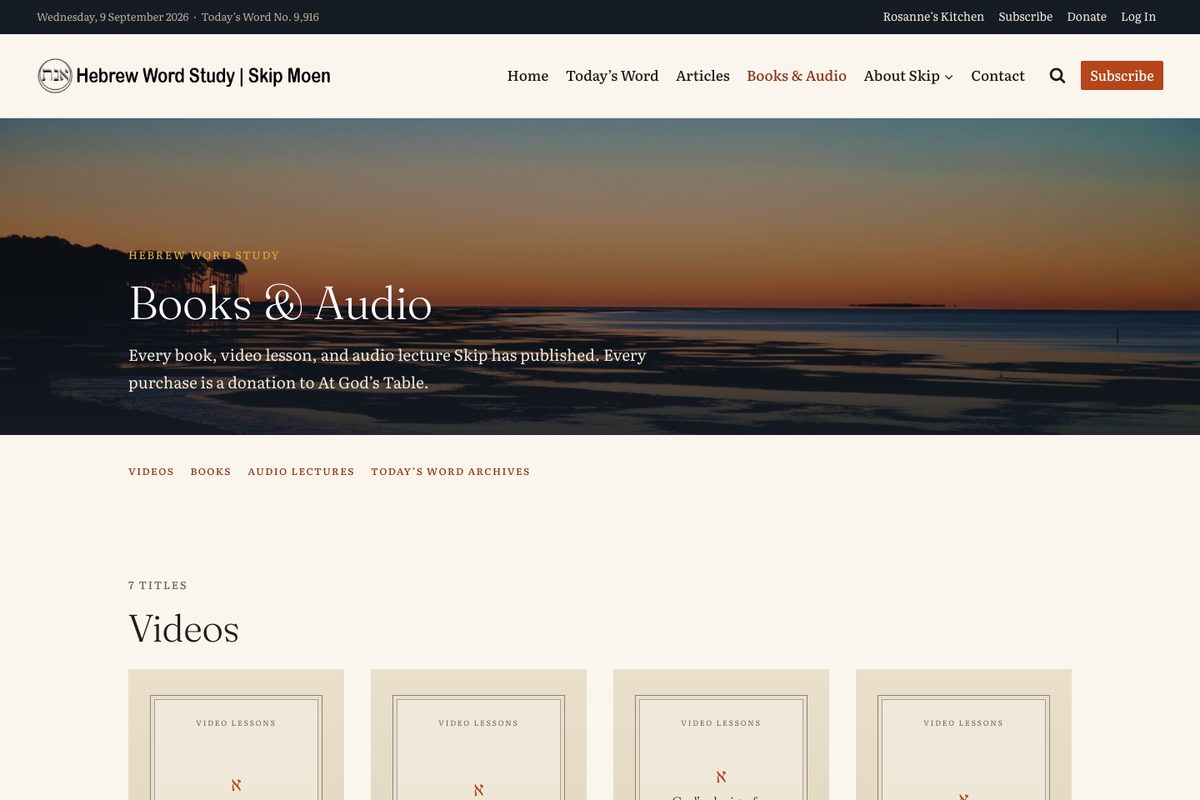1200x800 pixels.
Task: Open the Contact page
Action: tap(998, 76)
